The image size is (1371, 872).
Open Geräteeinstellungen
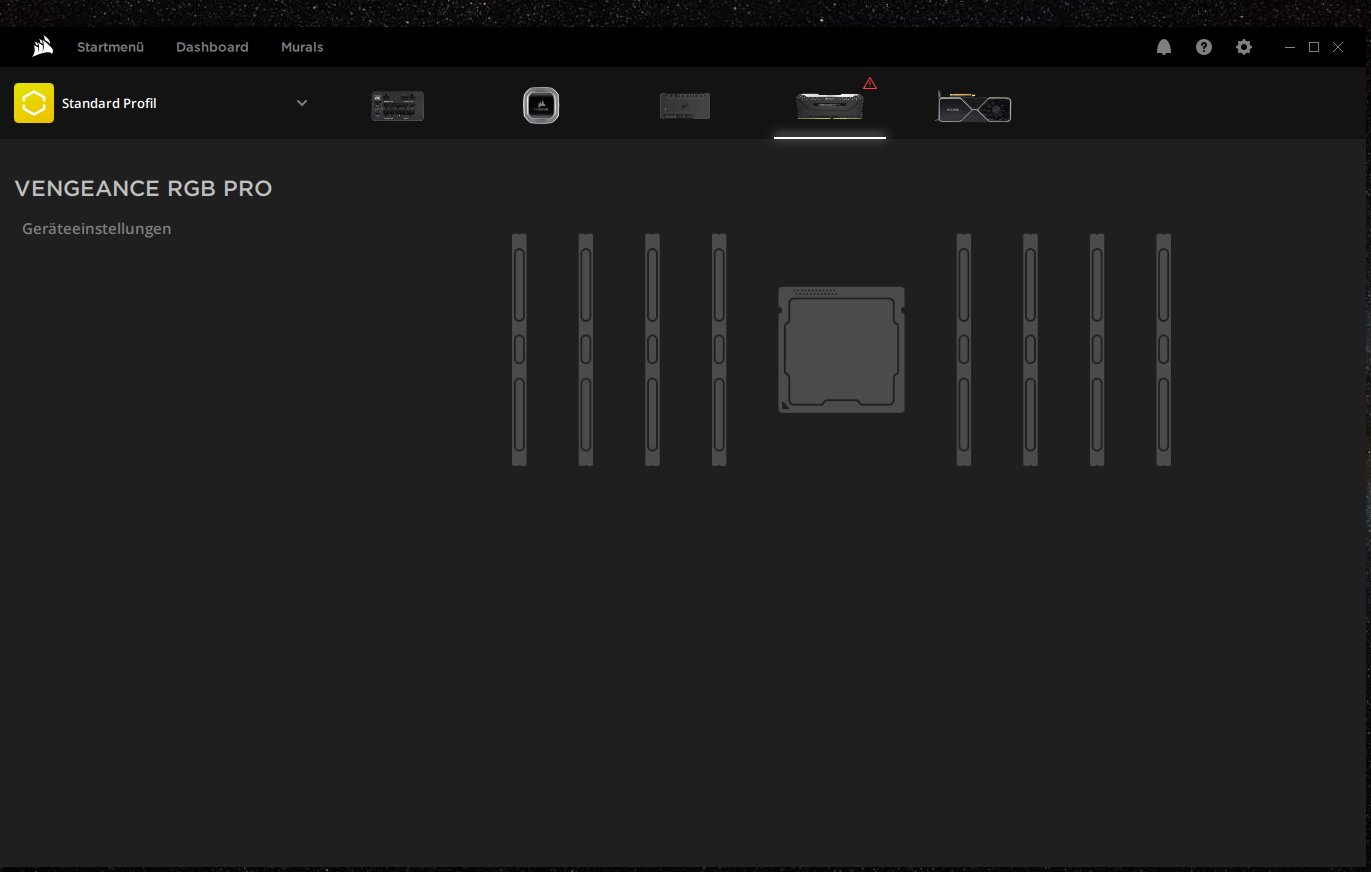(97, 229)
